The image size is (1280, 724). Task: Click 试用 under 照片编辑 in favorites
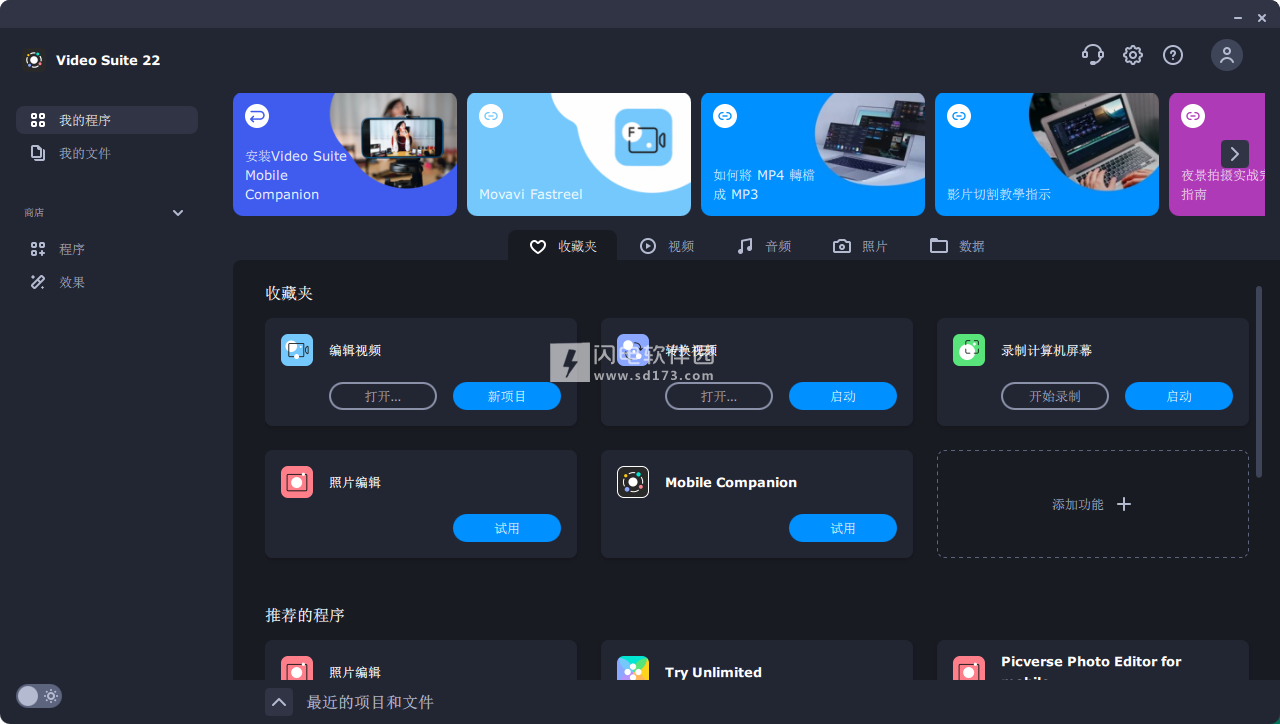(x=507, y=528)
